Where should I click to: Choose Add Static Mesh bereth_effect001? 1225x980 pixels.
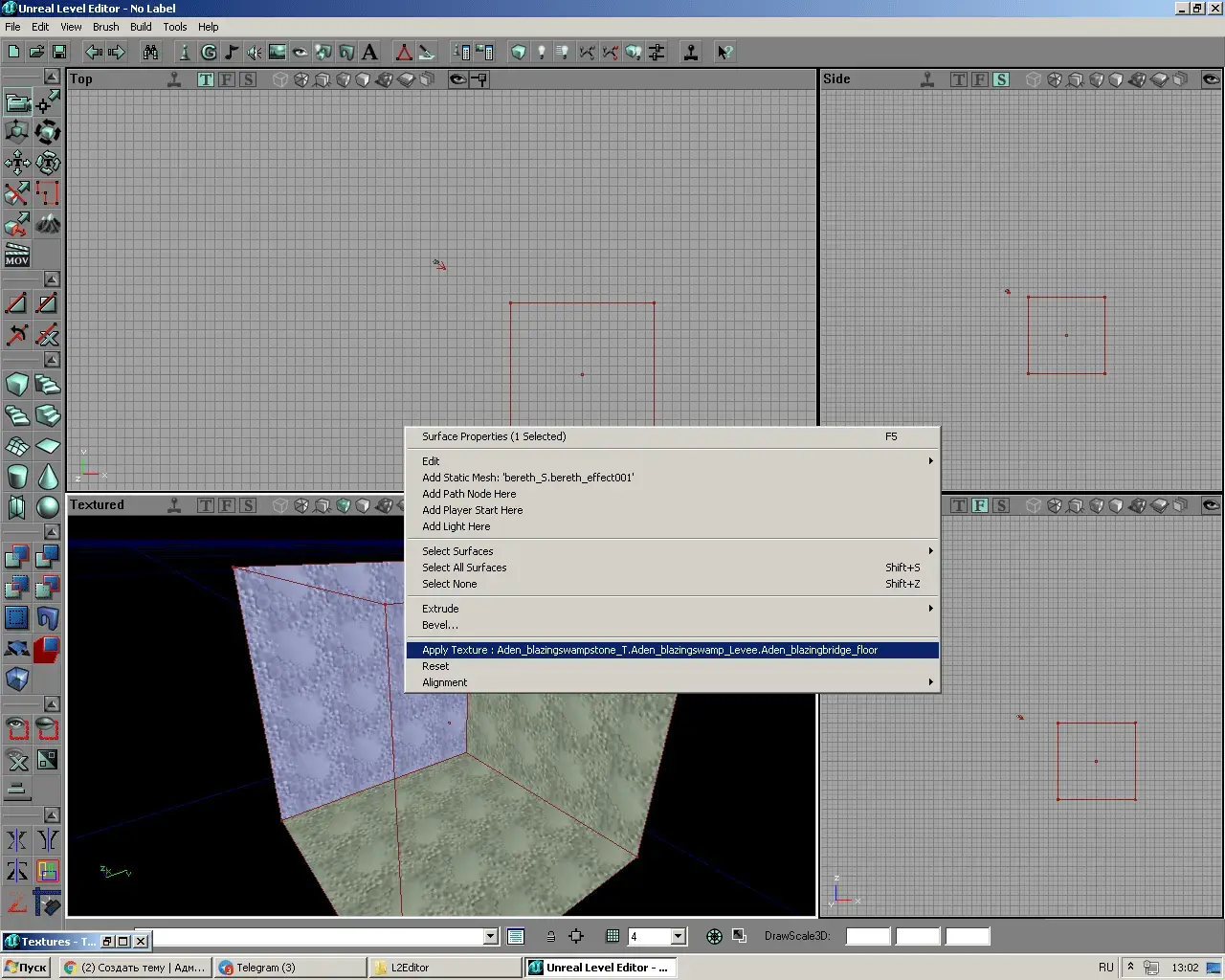[672, 478]
